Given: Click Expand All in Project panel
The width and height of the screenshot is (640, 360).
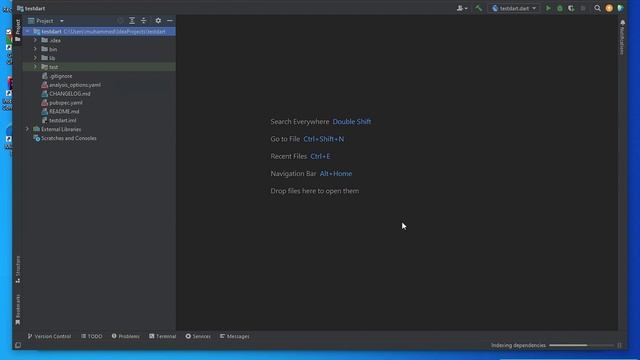Looking at the screenshot, I should click(132, 21).
